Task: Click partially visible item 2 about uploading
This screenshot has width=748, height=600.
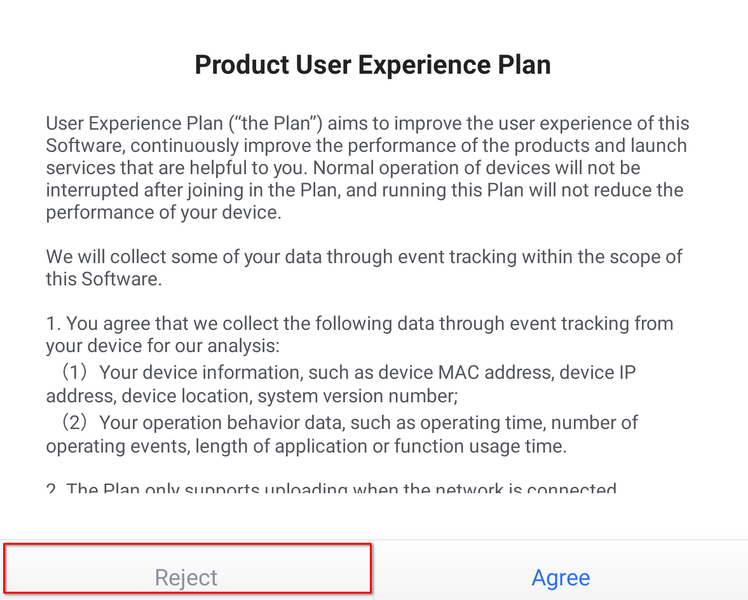Action: click(x=340, y=490)
